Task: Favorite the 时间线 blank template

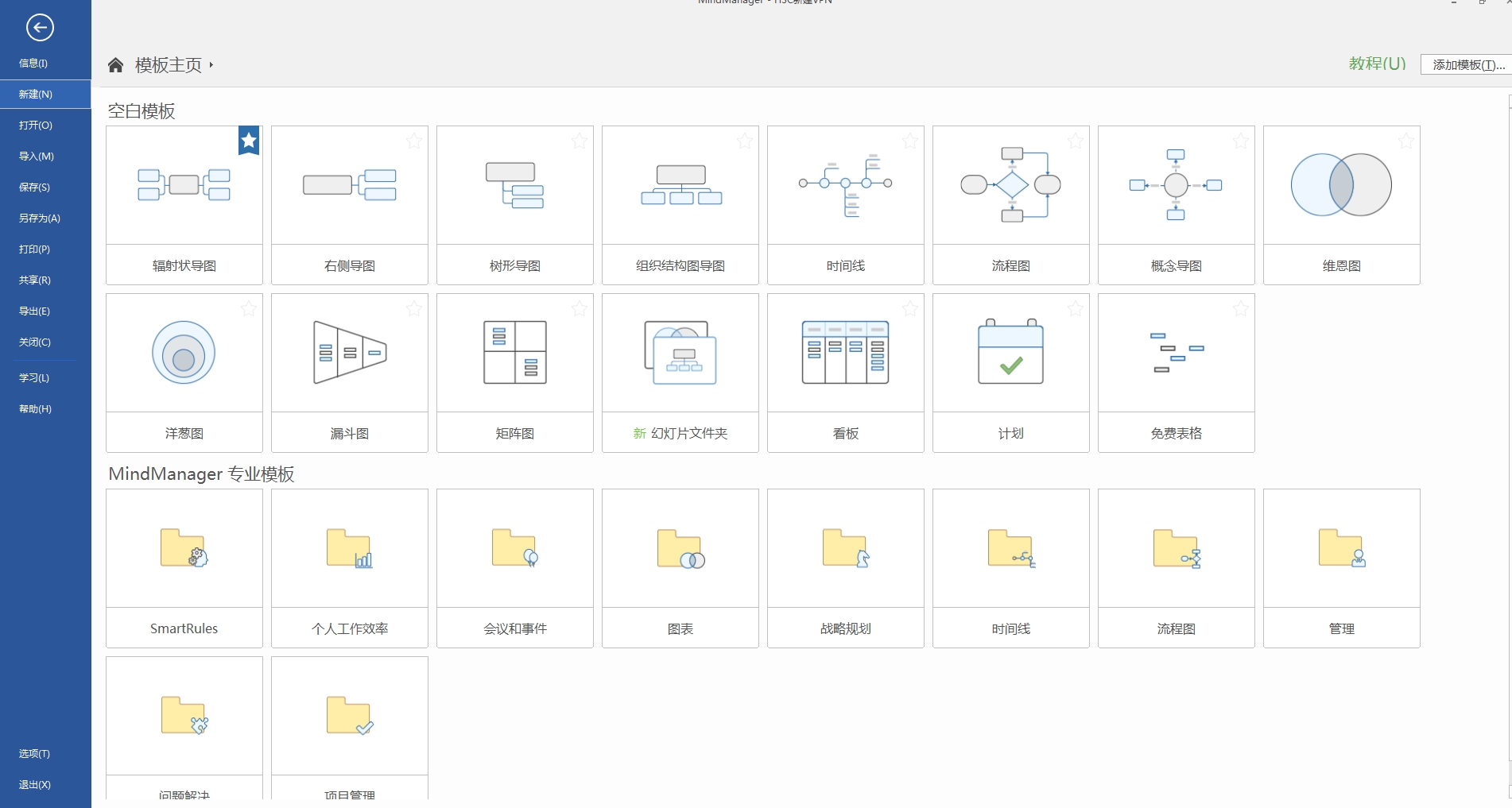Action: (x=909, y=141)
